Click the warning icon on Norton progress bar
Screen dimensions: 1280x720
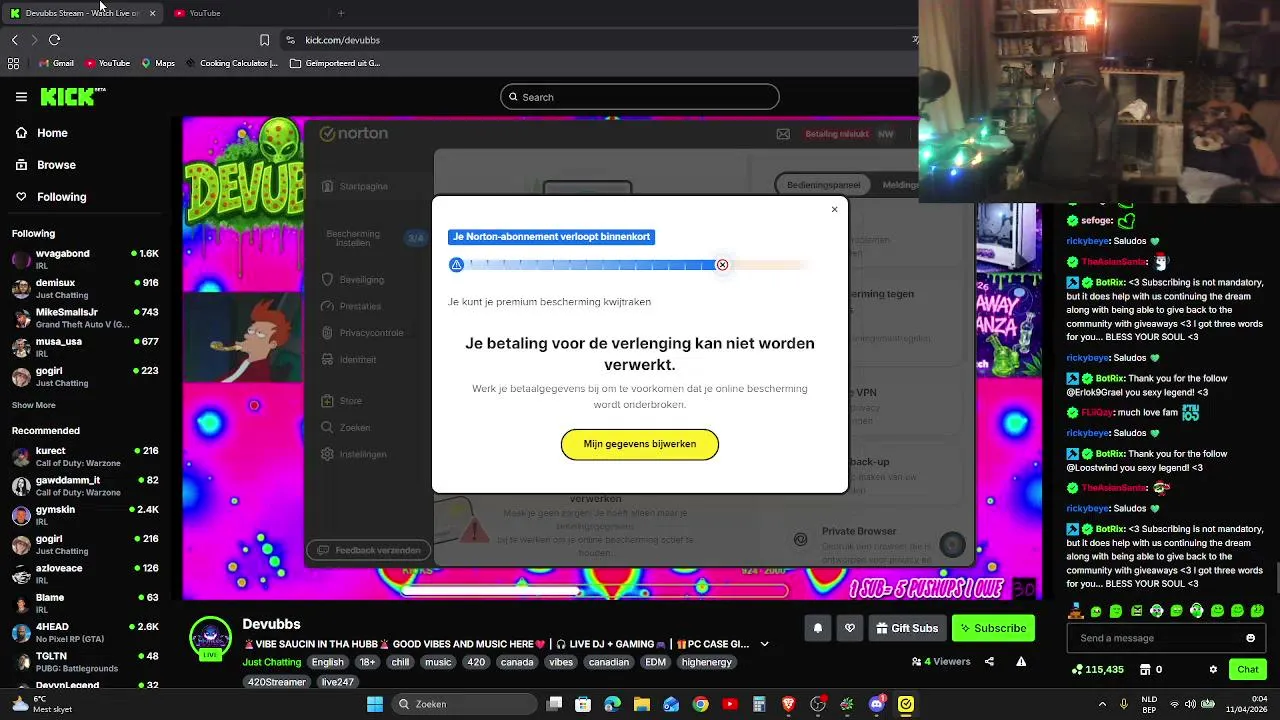[457, 265]
